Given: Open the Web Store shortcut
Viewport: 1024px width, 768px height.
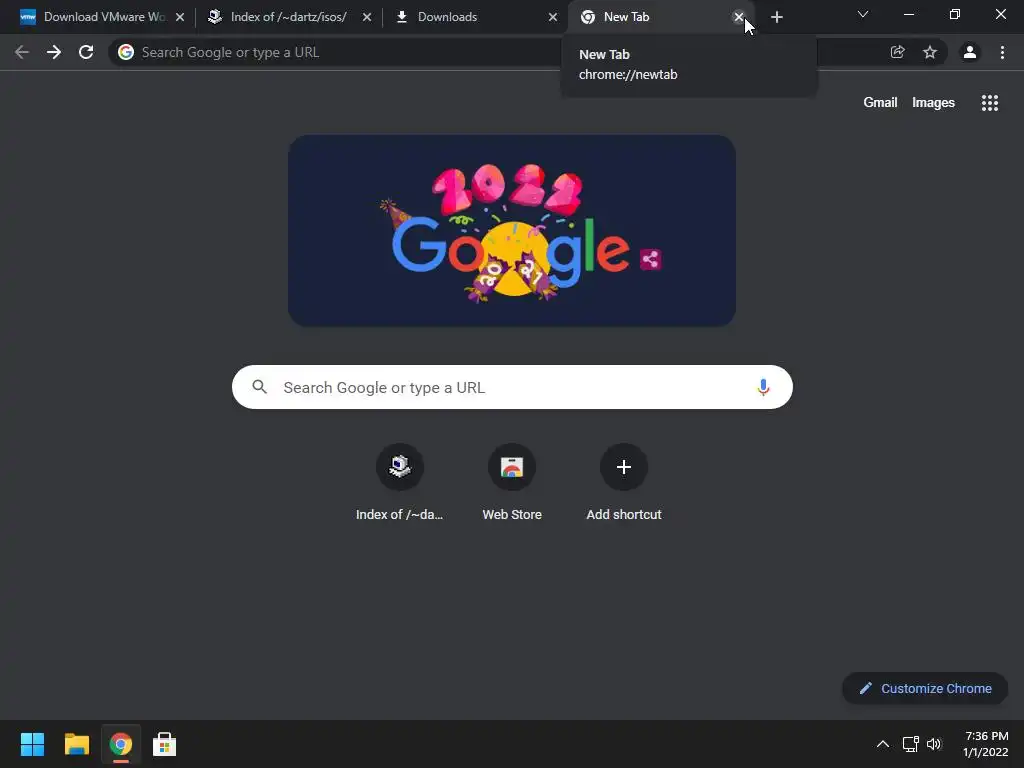Looking at the screenshot, I should coord(512,483).
